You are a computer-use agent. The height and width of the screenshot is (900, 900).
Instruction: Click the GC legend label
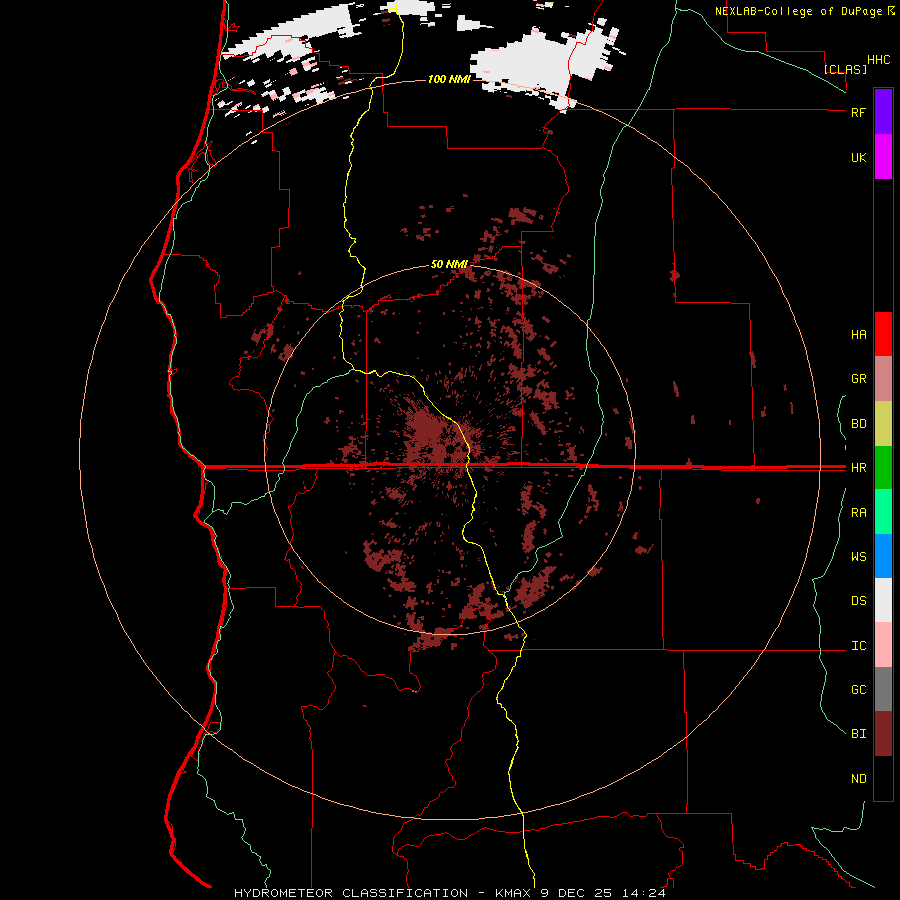[x=858, y=690]
